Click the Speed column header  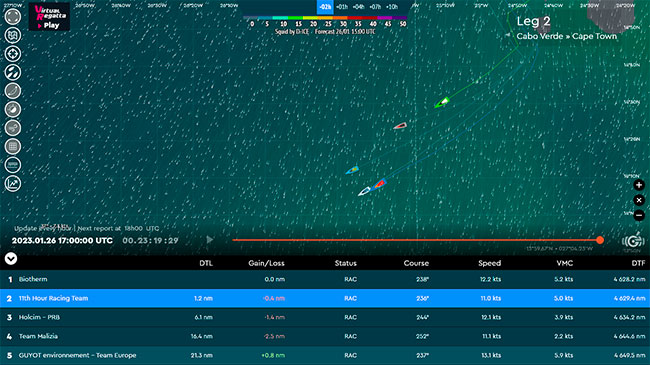pos(490,263)
